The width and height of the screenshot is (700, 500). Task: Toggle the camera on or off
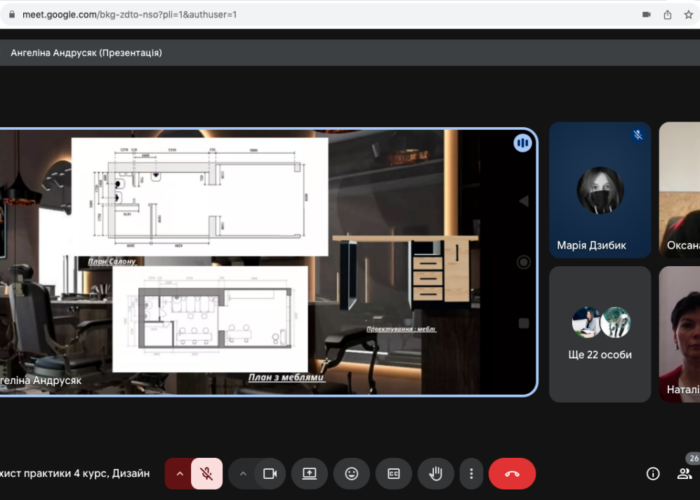click(x=269, y=473)
